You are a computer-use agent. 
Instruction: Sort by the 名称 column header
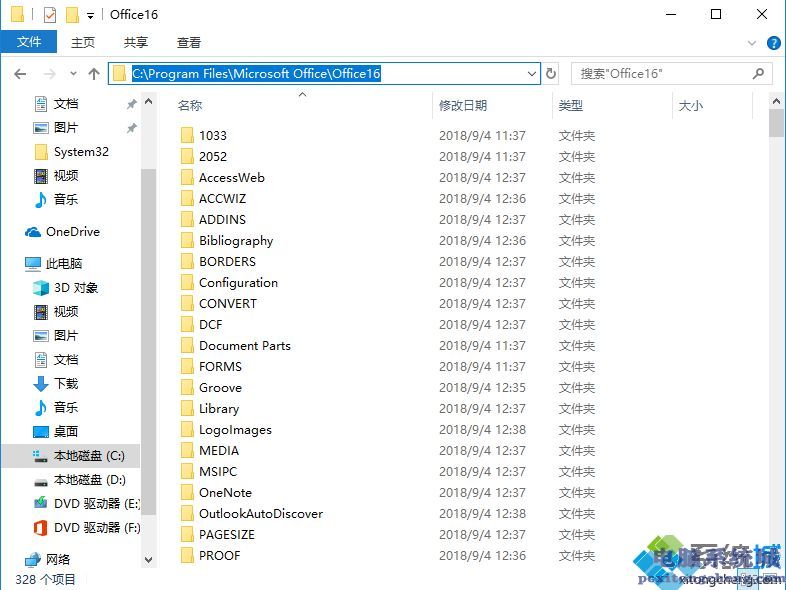pos(190,105)
